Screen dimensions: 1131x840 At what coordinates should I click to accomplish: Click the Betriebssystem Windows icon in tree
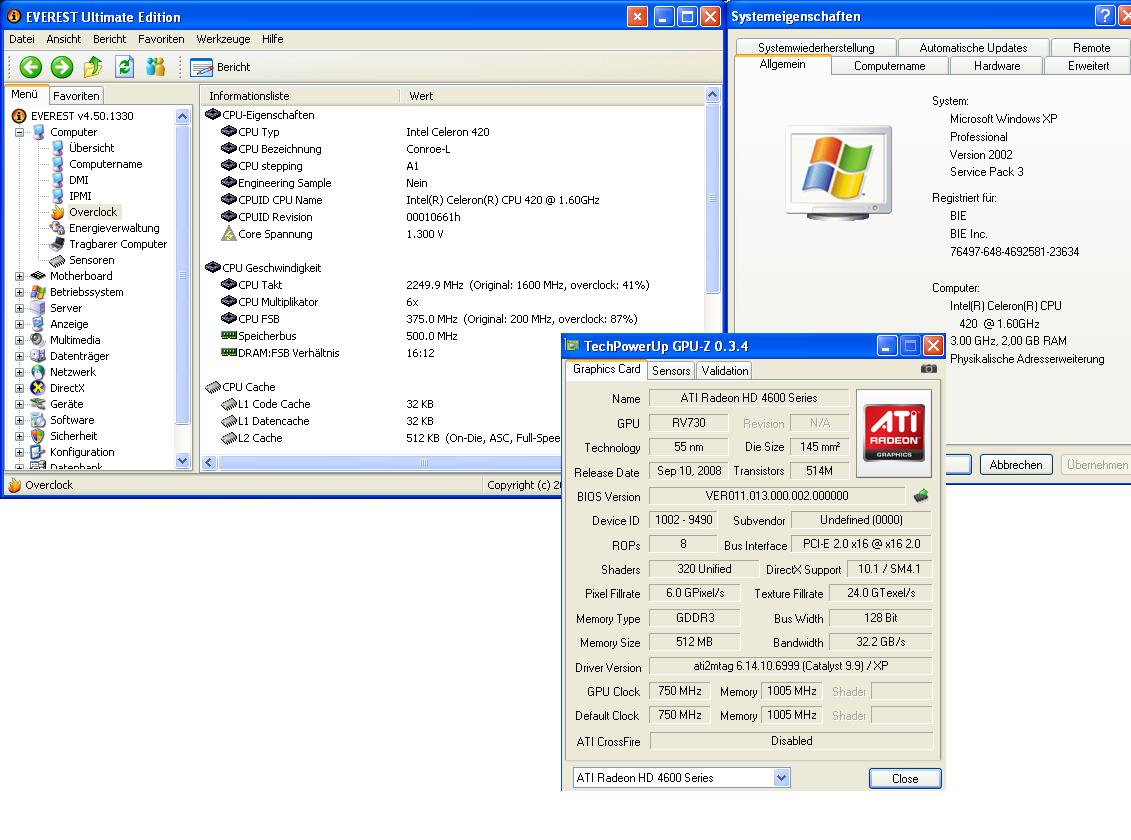(38, 292)
